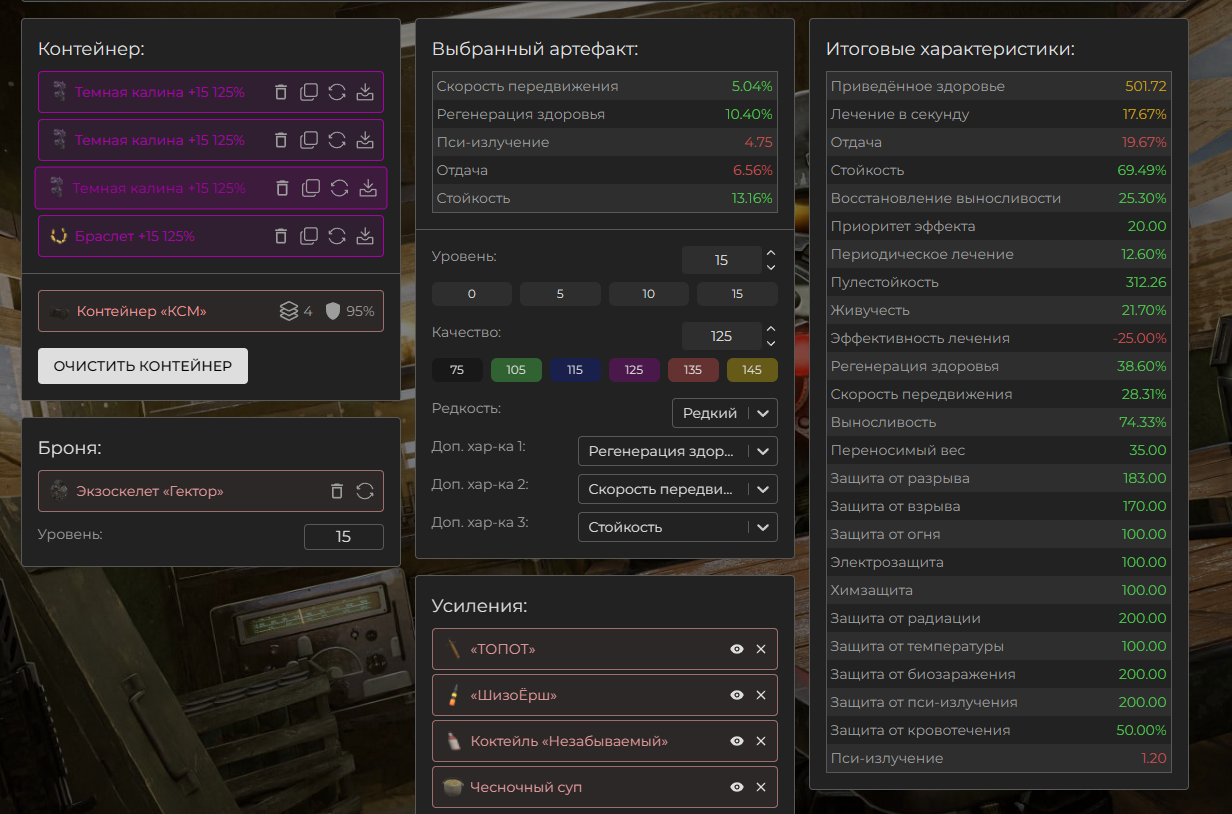Duplicate the highlighted Темная калина artifact

311,188
